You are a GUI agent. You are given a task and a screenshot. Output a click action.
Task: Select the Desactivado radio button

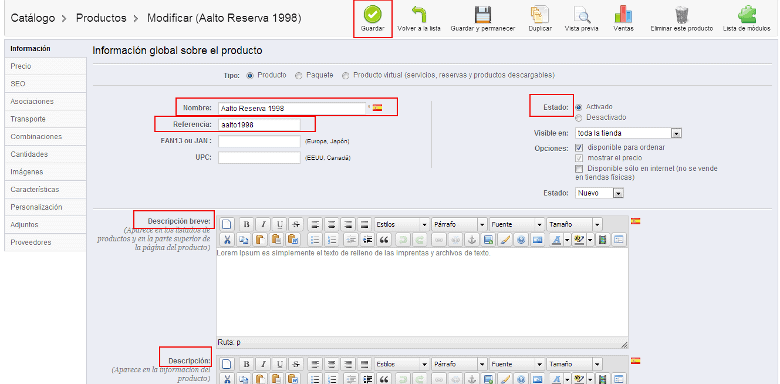point(579,118)
